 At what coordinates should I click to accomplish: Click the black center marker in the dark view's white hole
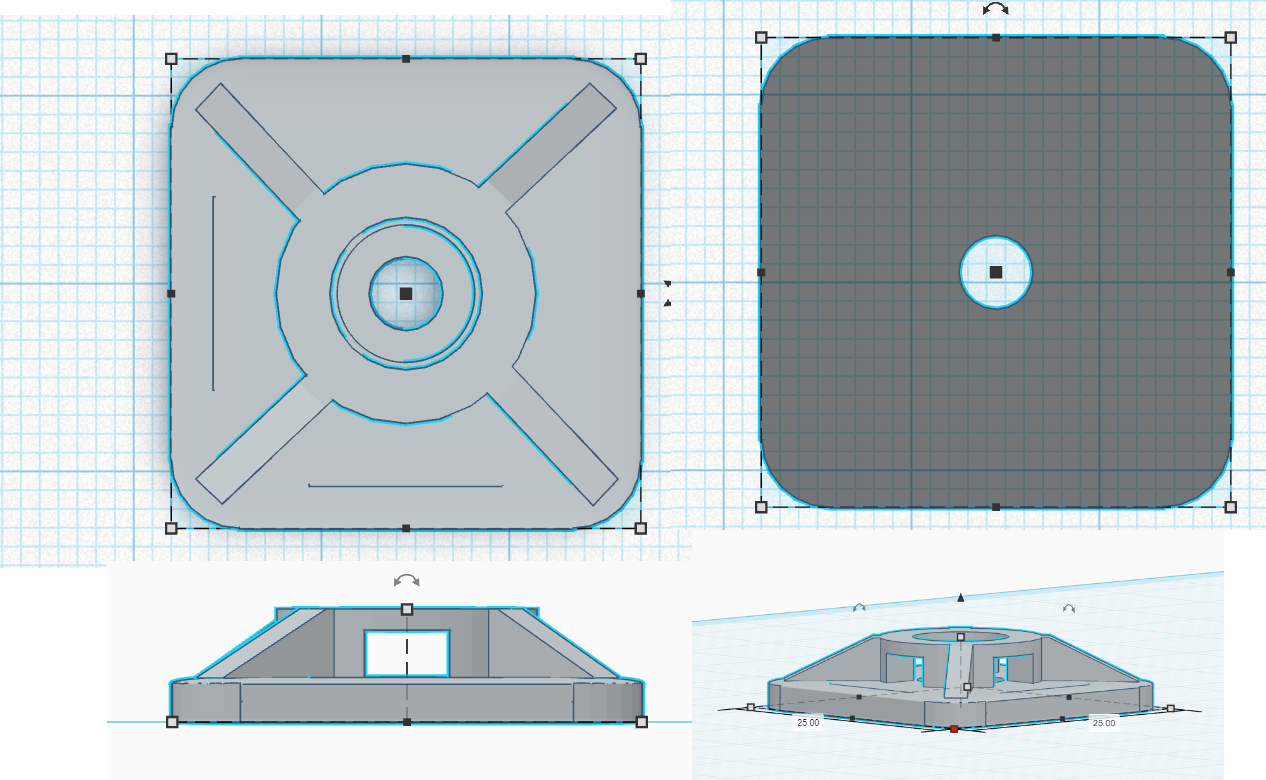(x=996, y=272)
